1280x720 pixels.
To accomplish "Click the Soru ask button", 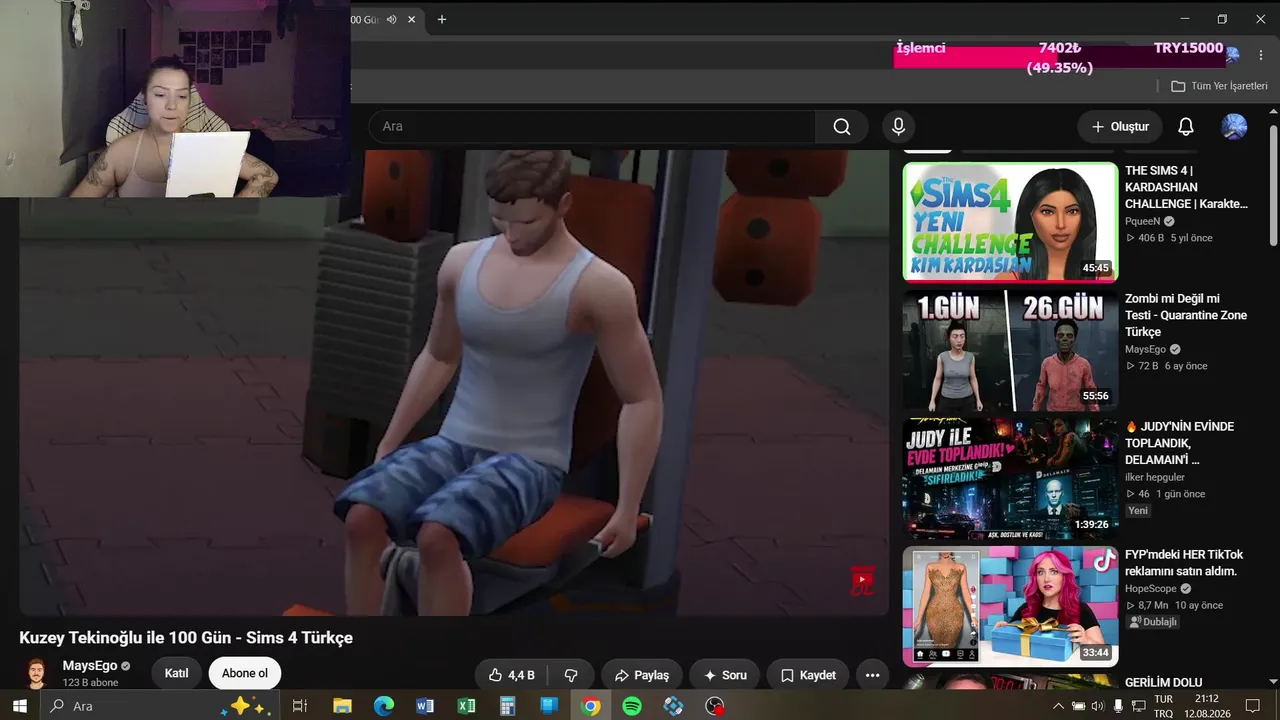I will coord(725,675).
